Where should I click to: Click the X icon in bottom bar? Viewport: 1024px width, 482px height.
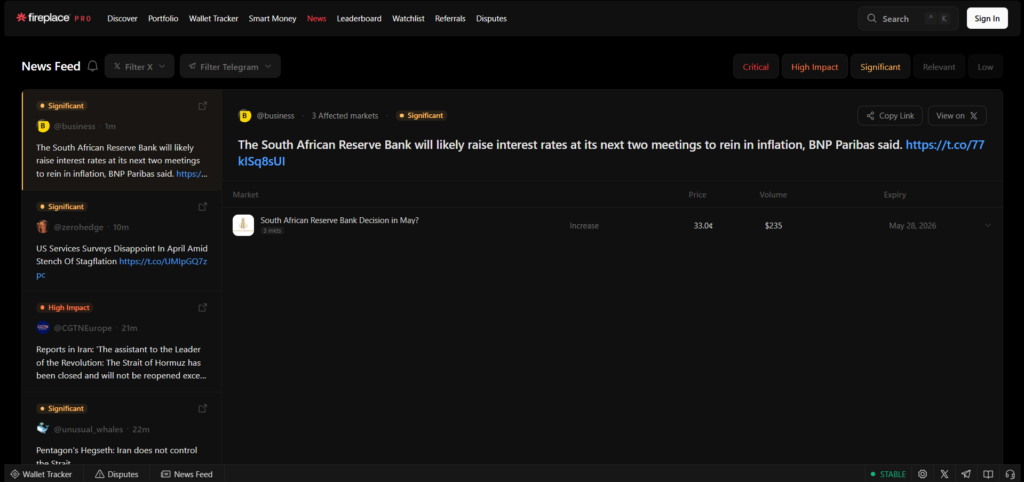(944, 474)
